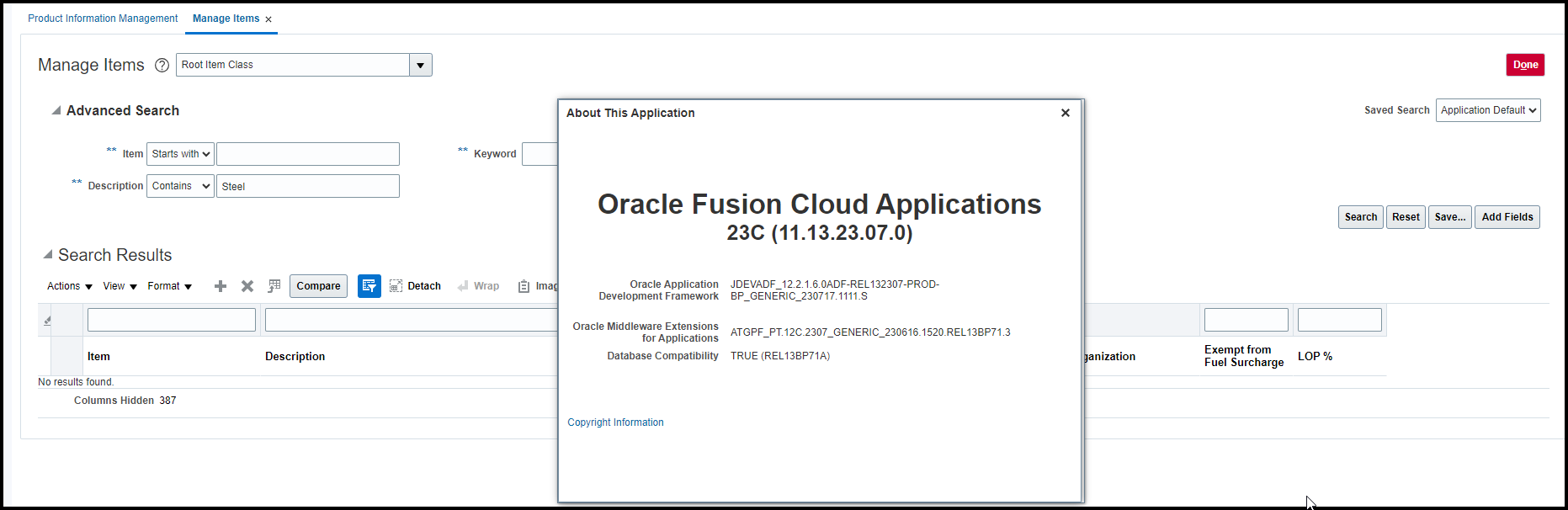Click the filter box above Item column
Screen dimensions: 1568x510
click(x=172, y=320)
